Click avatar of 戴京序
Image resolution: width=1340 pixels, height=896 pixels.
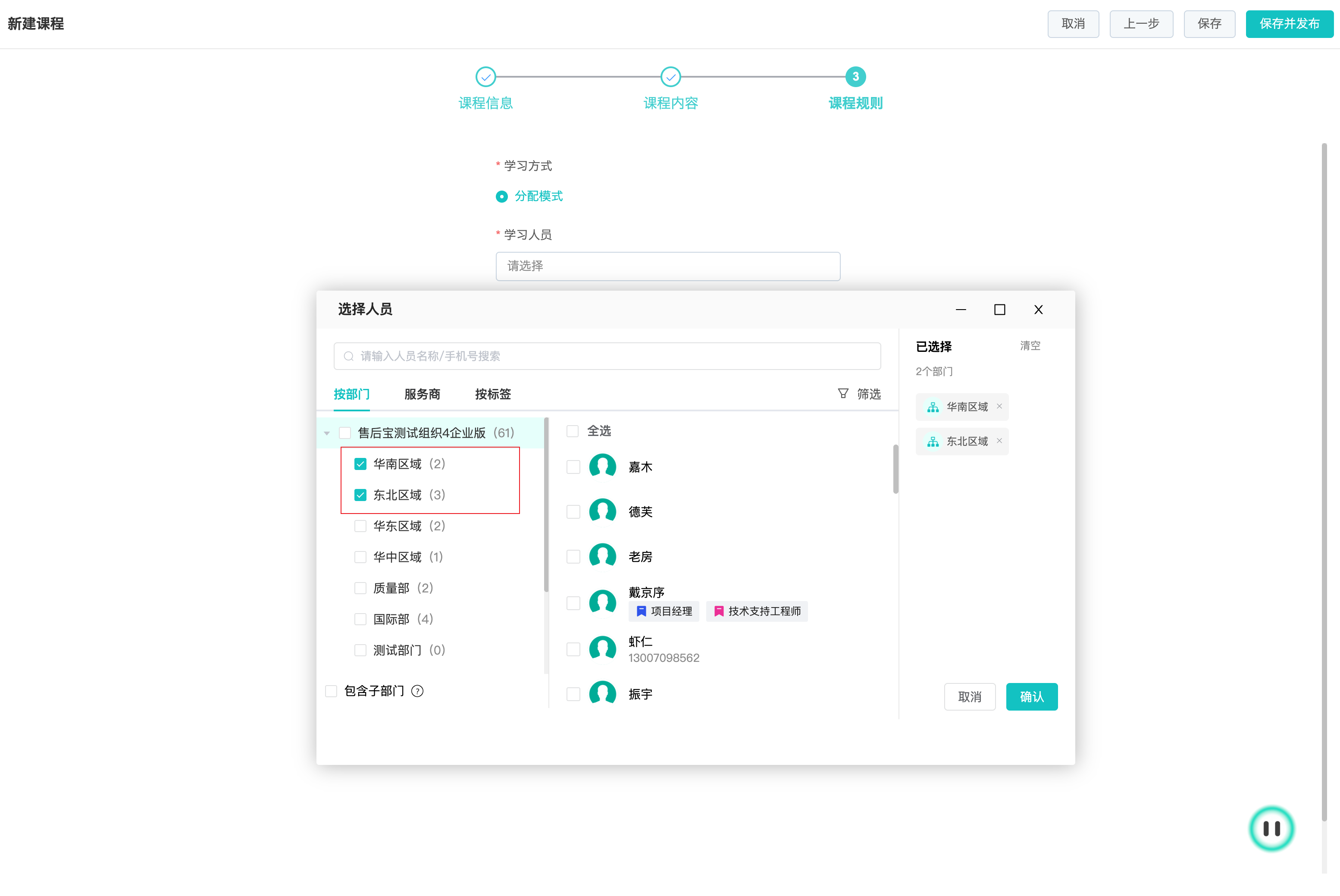[x=602, y=603]
